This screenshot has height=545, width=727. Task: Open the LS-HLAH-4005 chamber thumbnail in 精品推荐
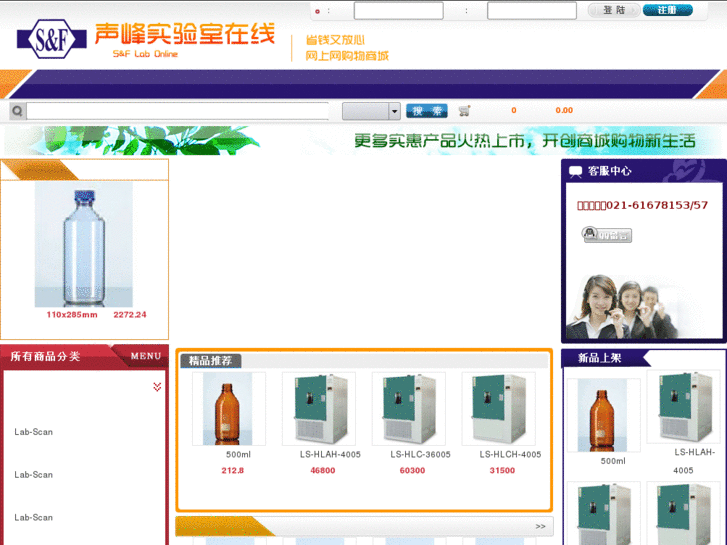319,409
